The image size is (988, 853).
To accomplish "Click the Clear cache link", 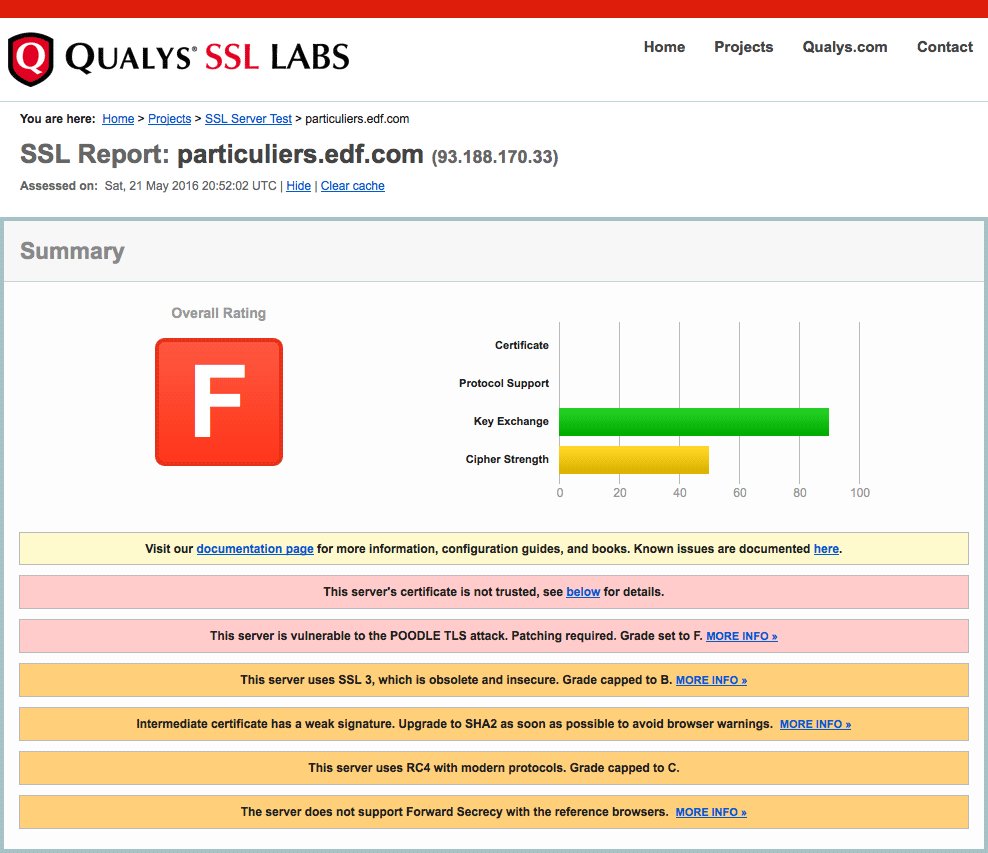I will click(352, 186).
